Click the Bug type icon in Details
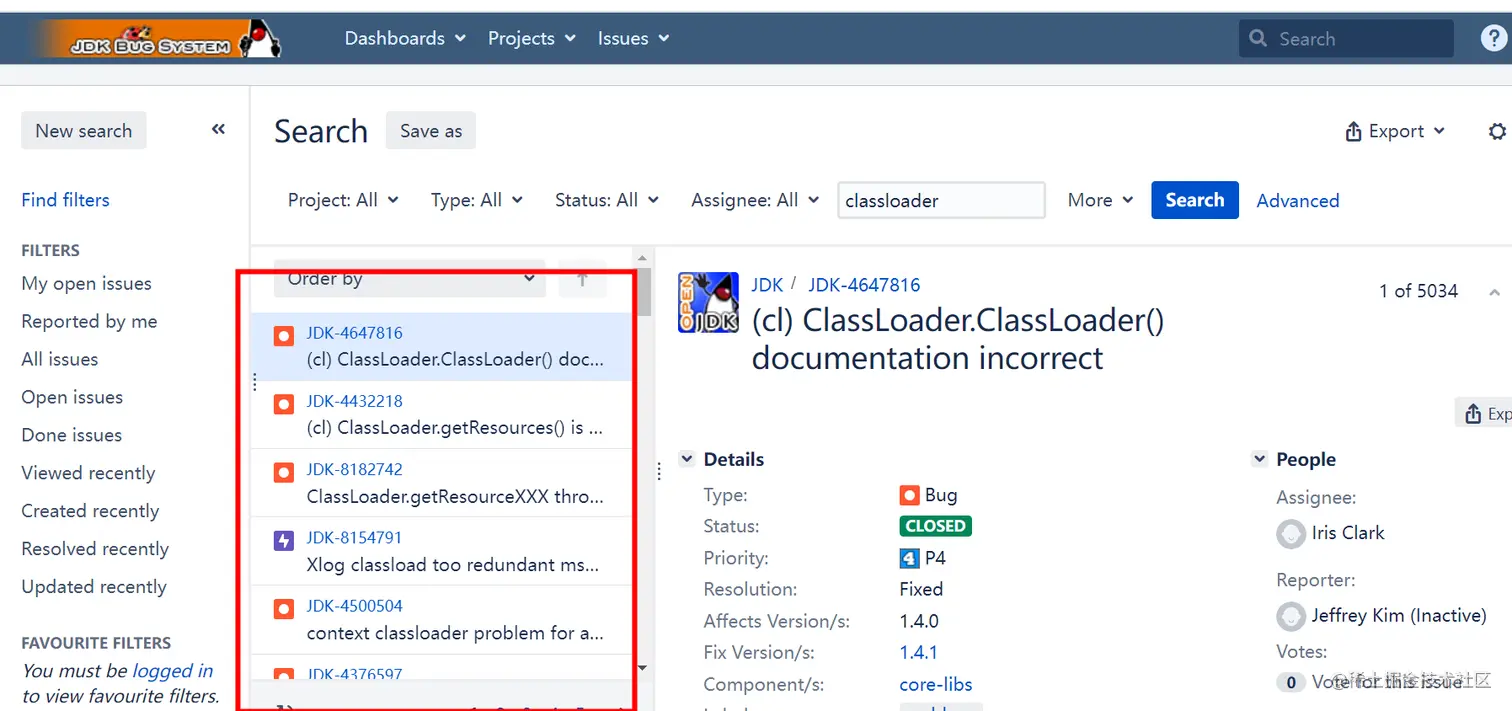The width and height of the screenshot is (1512, 711). pos(909,495)
